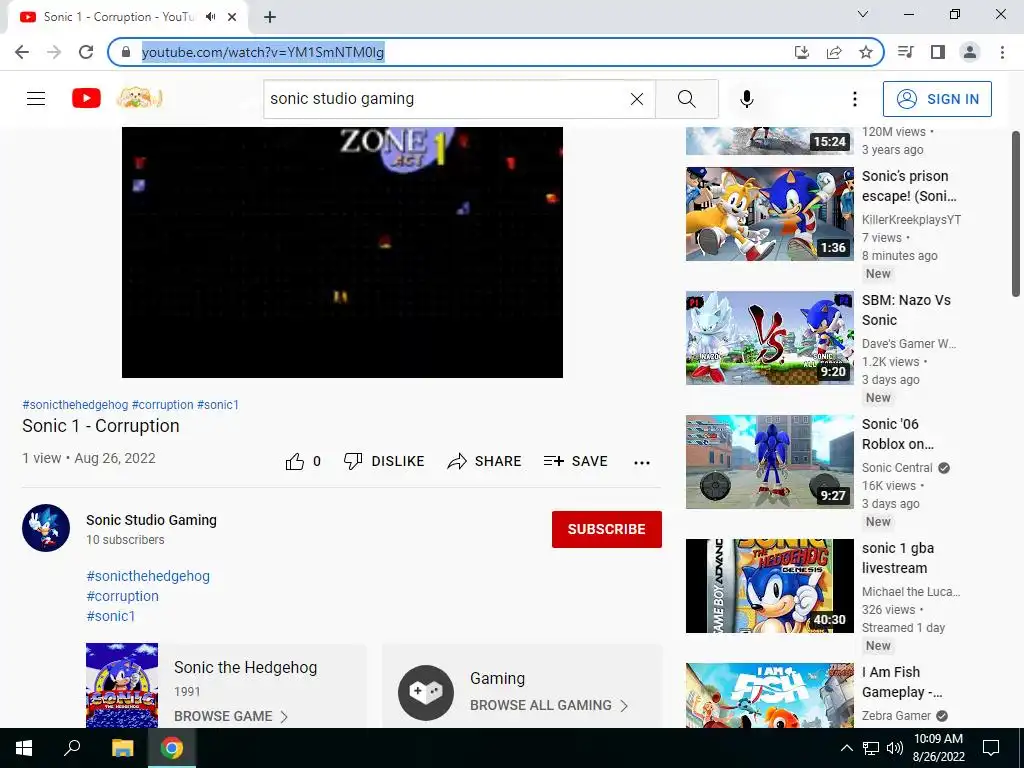Open the Sonic the Hedgehog 1991 game card
Viewport: 1024px width, 768px height.
(x=226, y=686)
